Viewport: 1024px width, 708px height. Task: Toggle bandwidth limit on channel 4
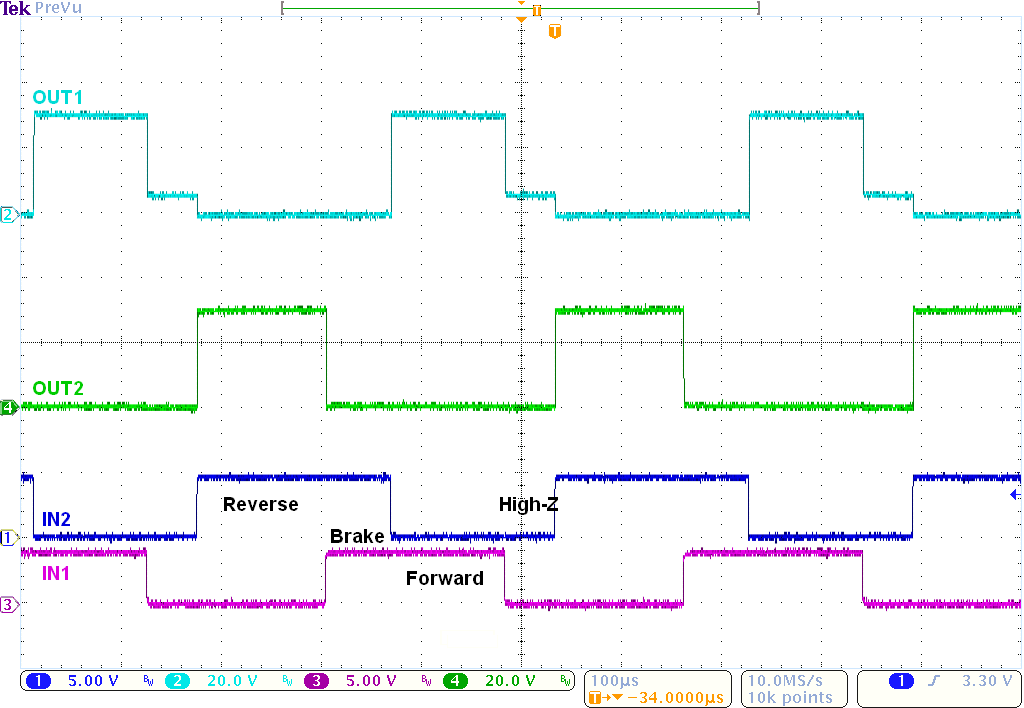[x=566, y=680]
